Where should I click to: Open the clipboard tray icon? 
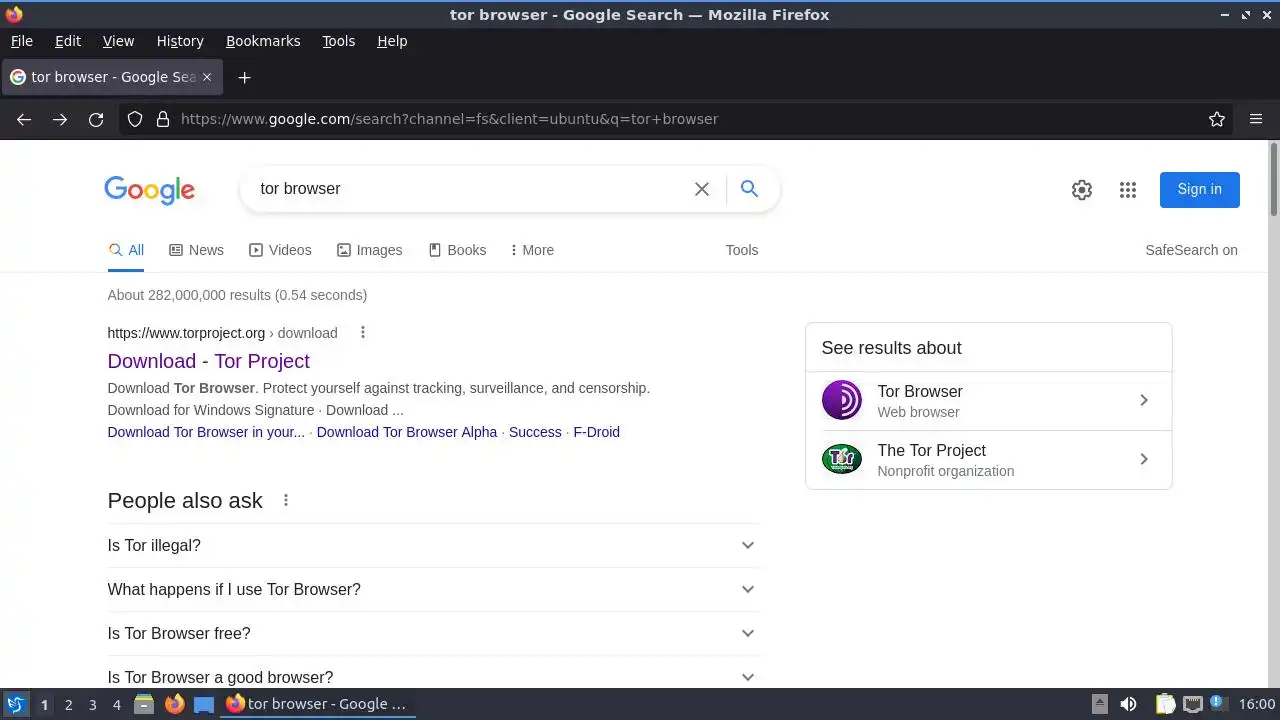(x=1166, y=704)
